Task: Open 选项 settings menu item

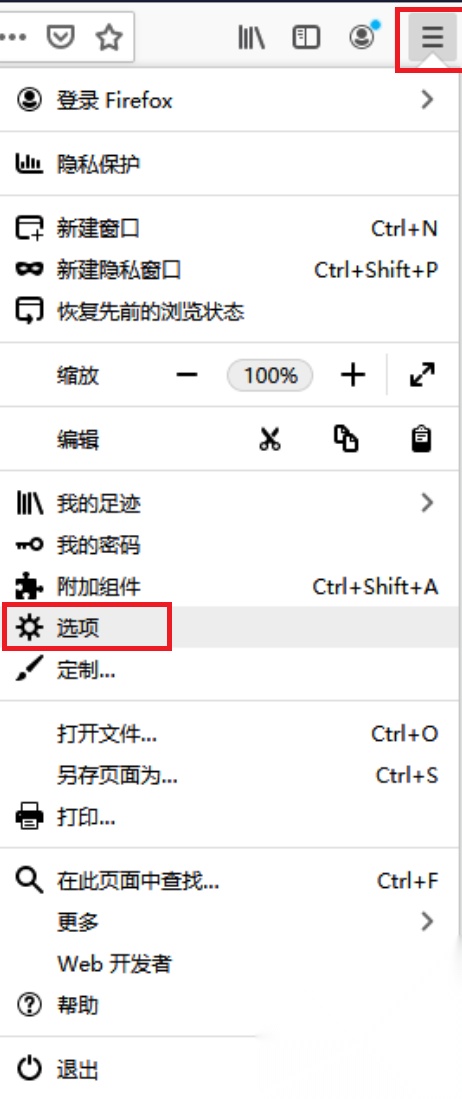Action: (230, 627)
